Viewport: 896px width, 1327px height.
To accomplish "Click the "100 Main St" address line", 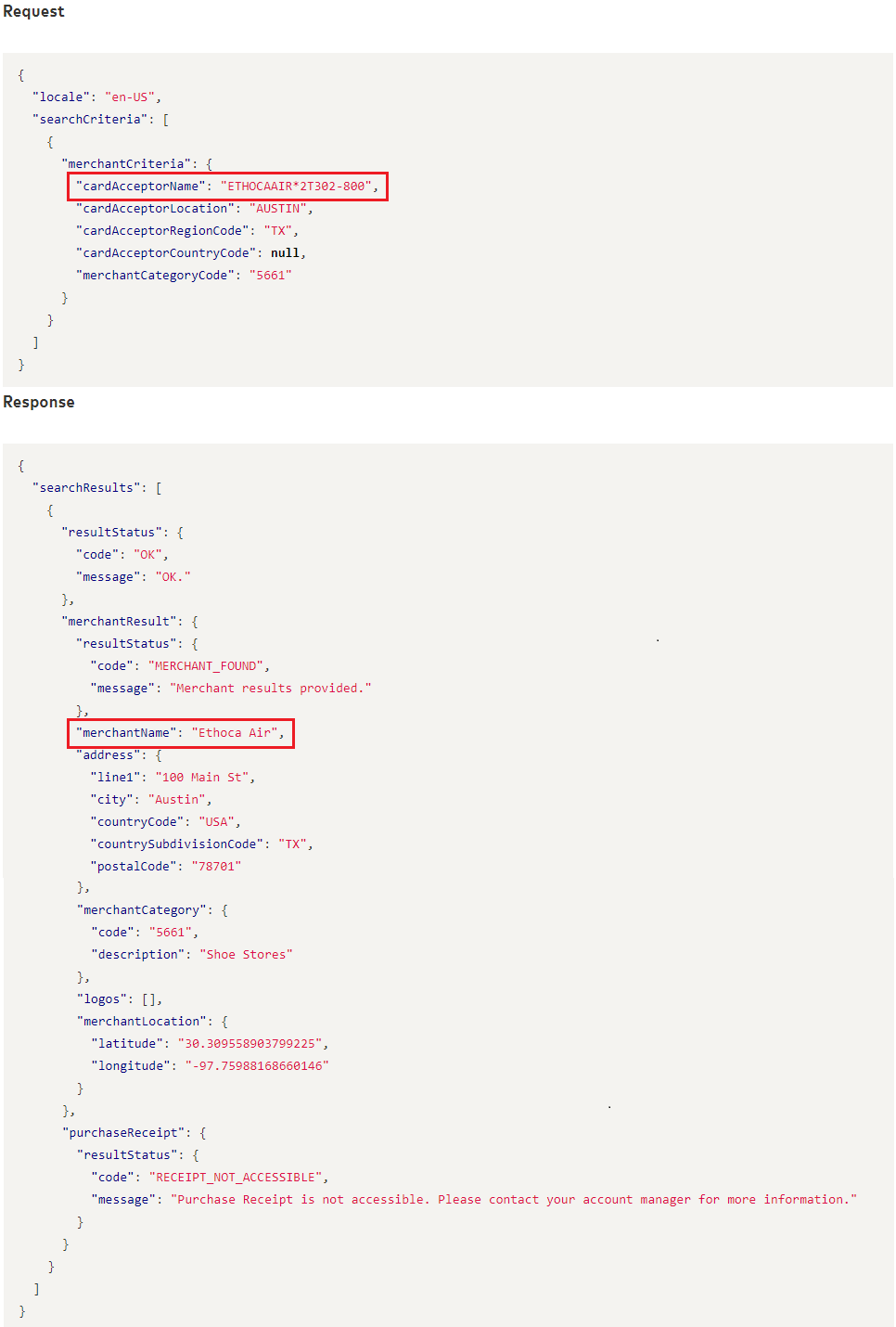I will click(203, 778).
